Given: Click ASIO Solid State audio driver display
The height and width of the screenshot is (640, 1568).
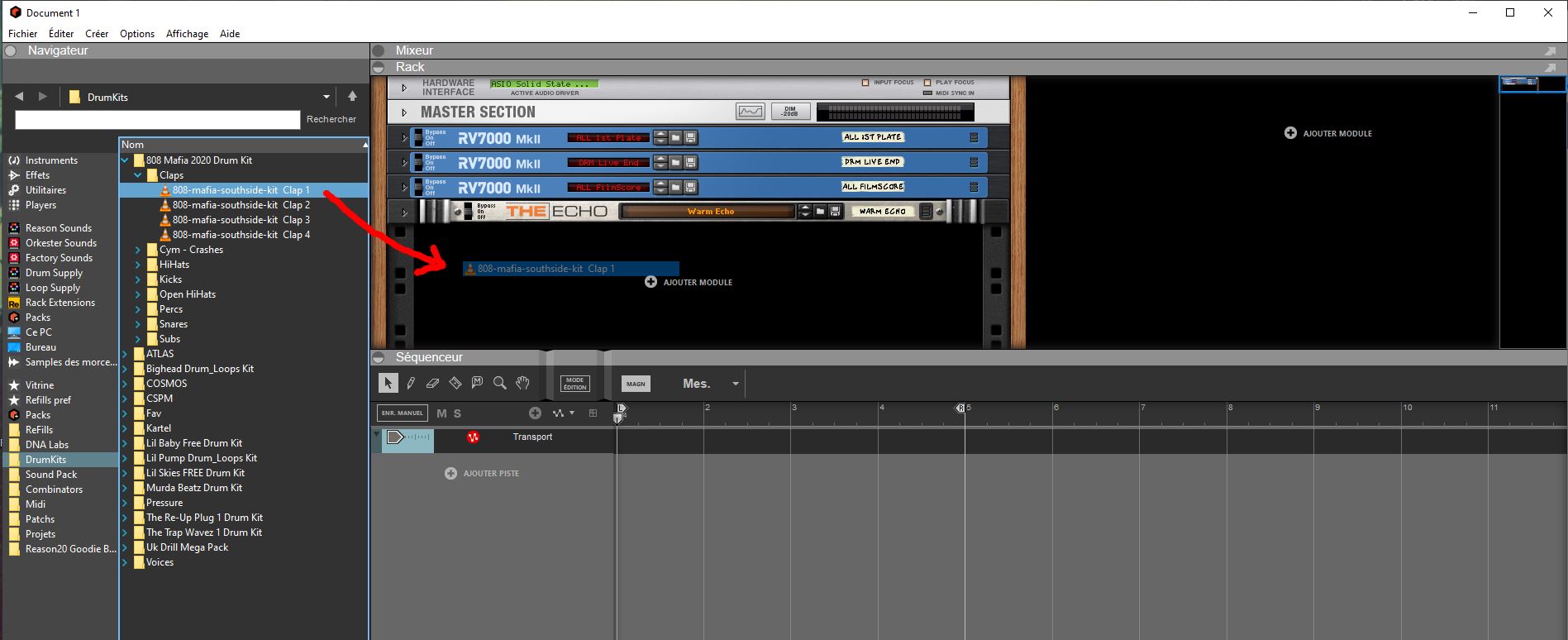Looking at the screenshot, I should [544, 84].
